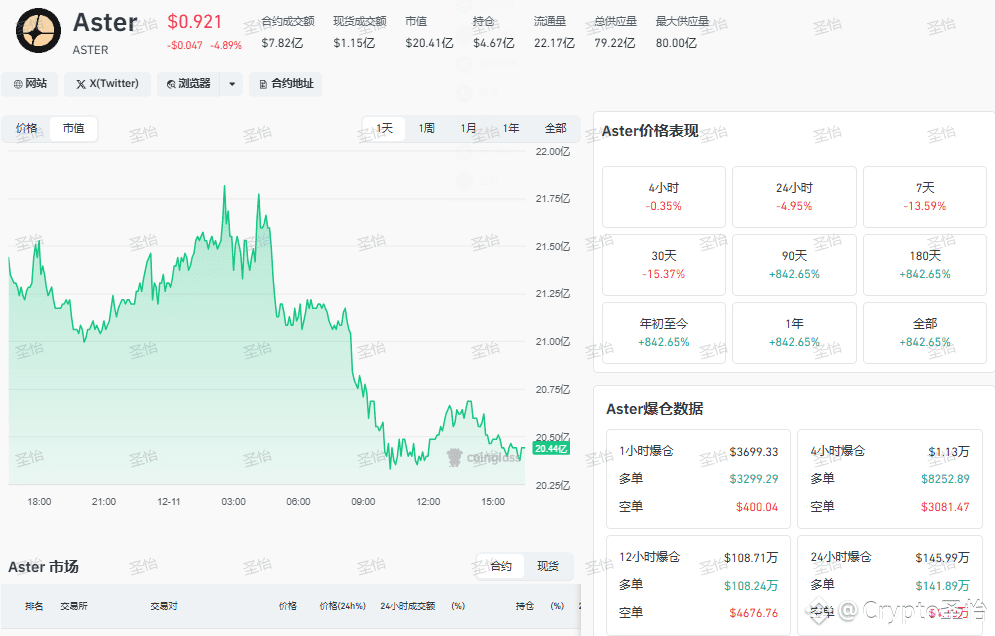Switch market list to 现货 tab
The height and width of the screenshot is (636, 995).
coord(548,566)
